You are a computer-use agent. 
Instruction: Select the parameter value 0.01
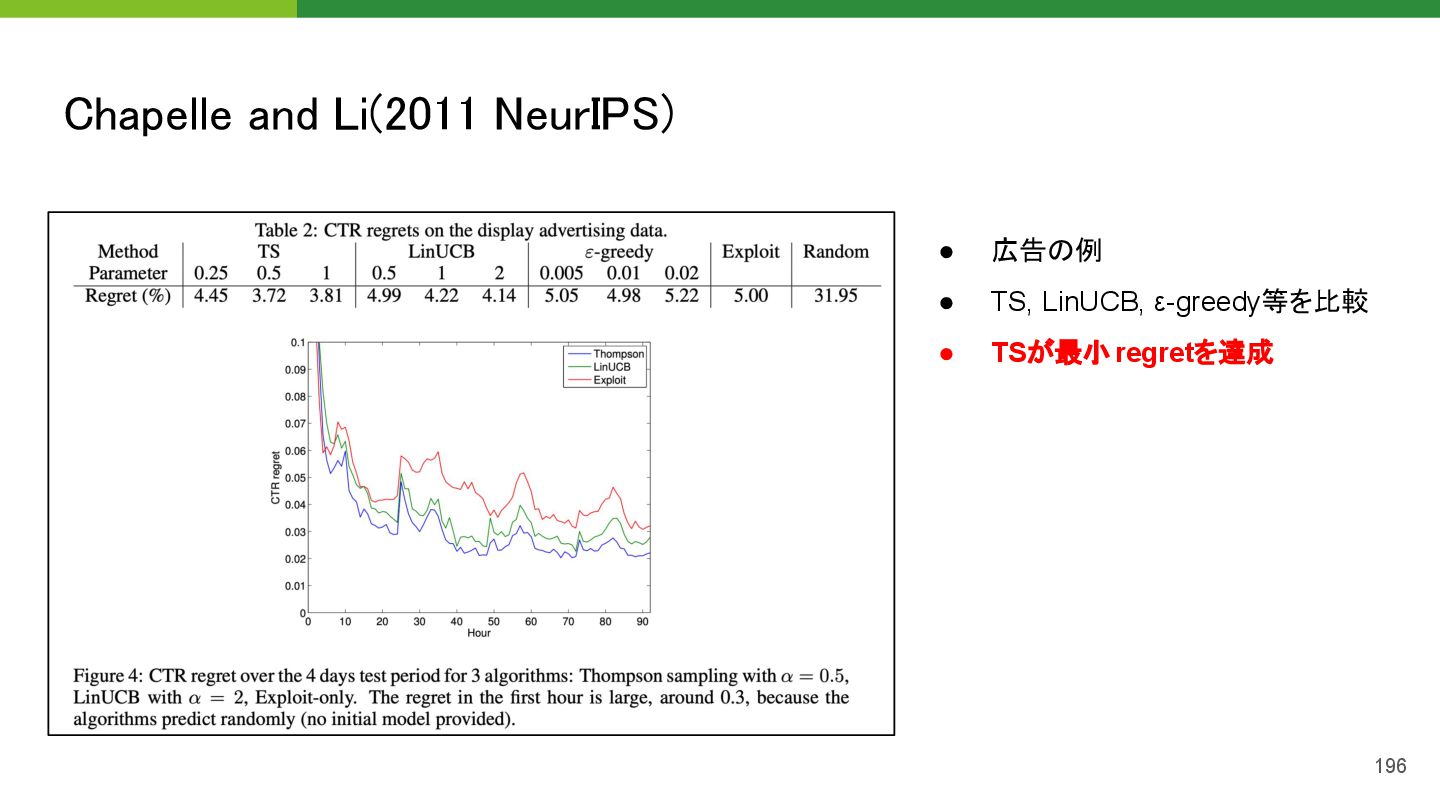tap(623, 273)
